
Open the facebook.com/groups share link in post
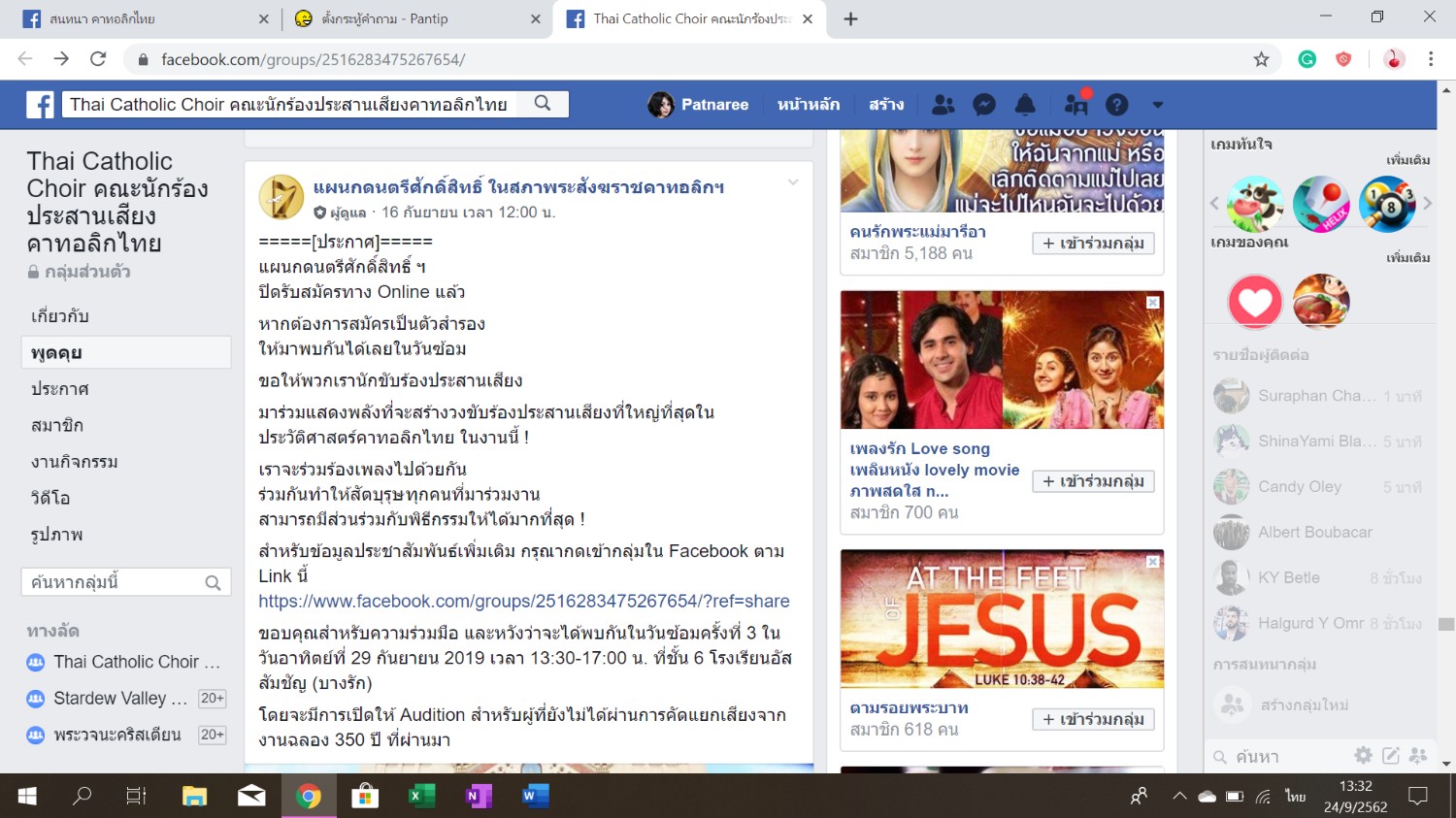coord(524,602)
